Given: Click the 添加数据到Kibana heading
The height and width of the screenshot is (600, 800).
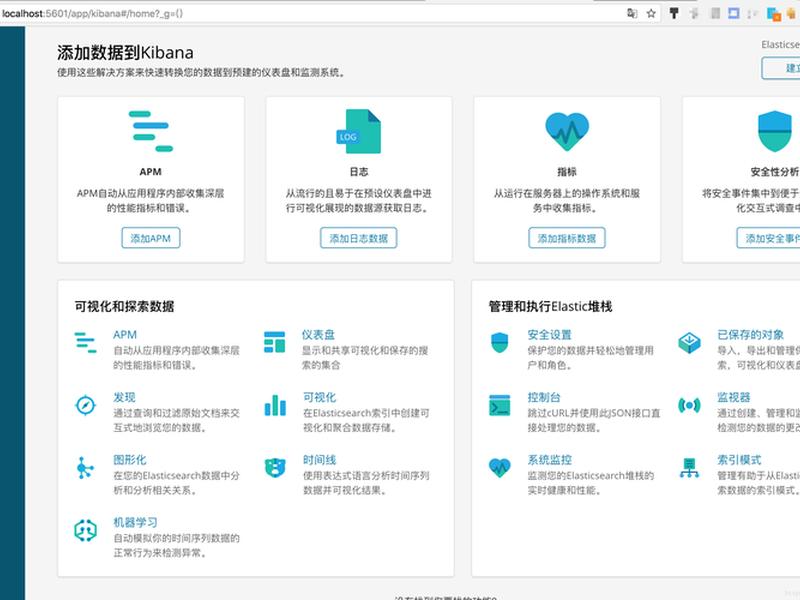Looking at the screenshot, I should pyautogui.click(x=126, y=53).
